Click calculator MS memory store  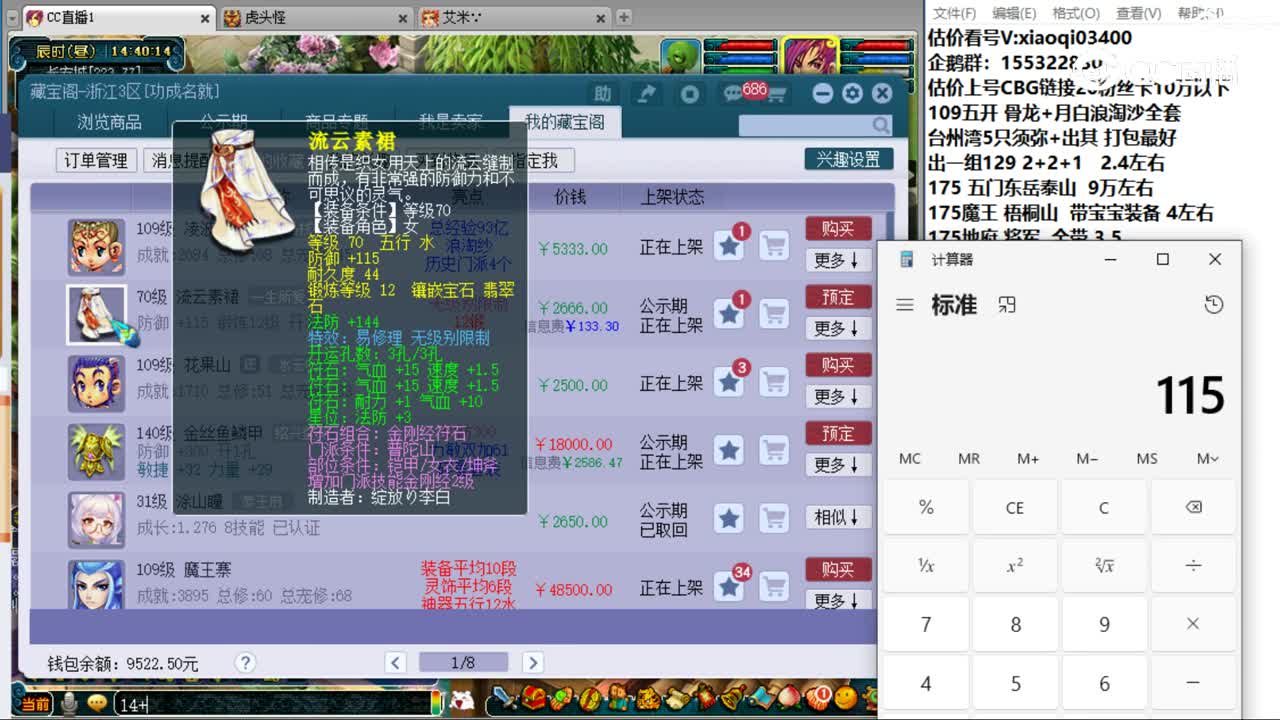1147,459
